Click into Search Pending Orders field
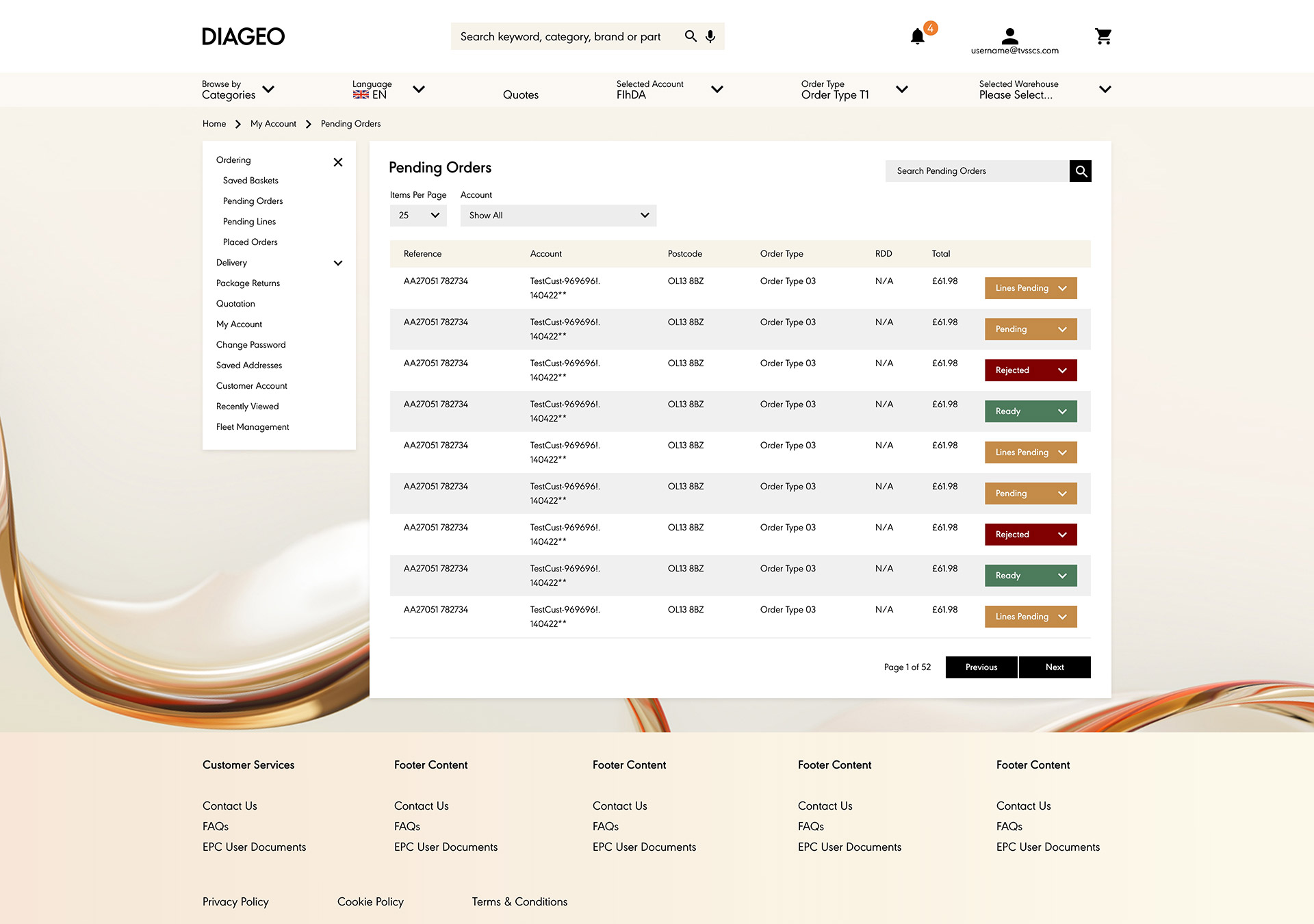1314x924 pixels. [x=977, y=171]
